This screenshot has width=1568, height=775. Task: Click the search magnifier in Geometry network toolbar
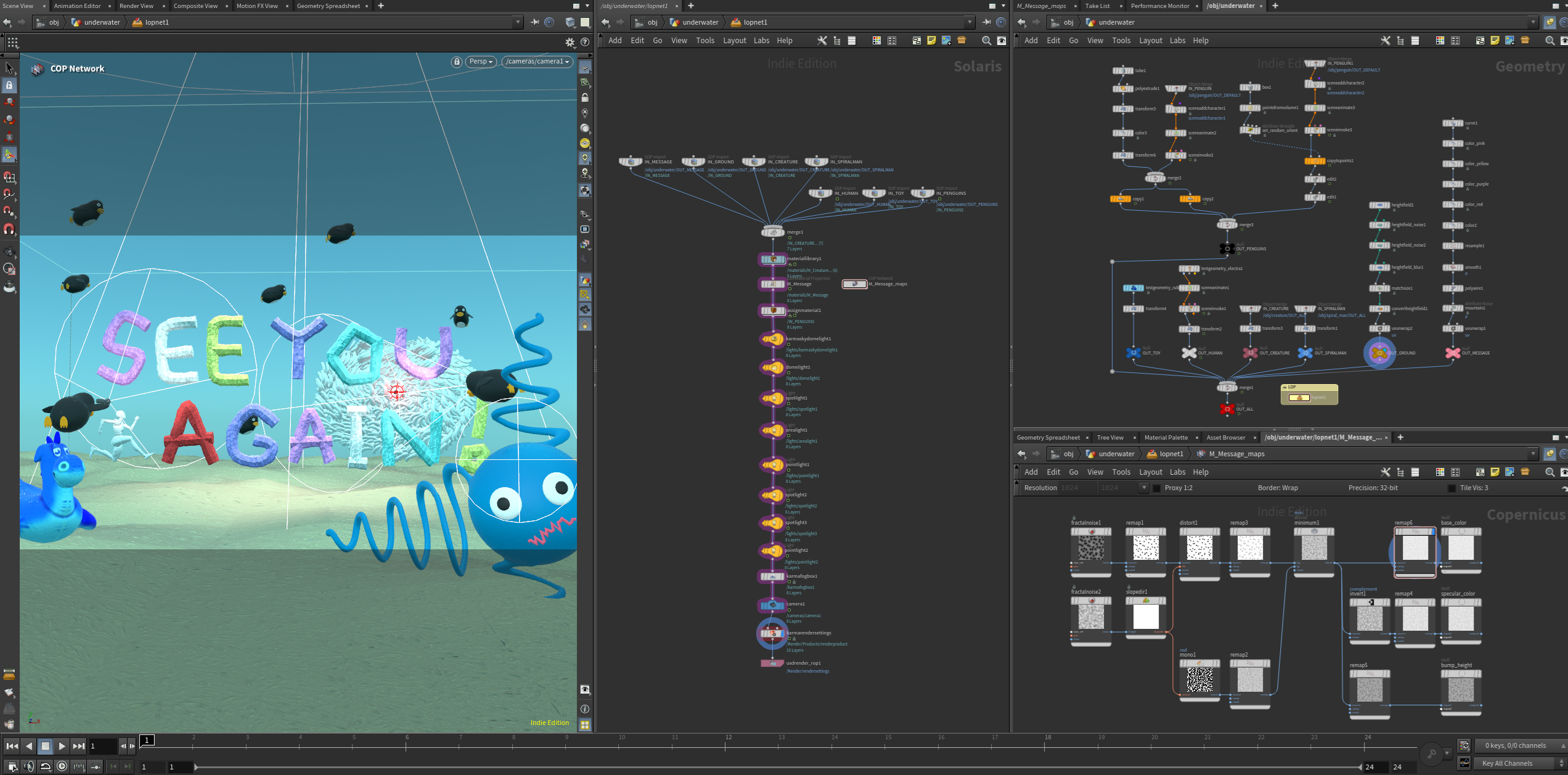point(1550,41)
